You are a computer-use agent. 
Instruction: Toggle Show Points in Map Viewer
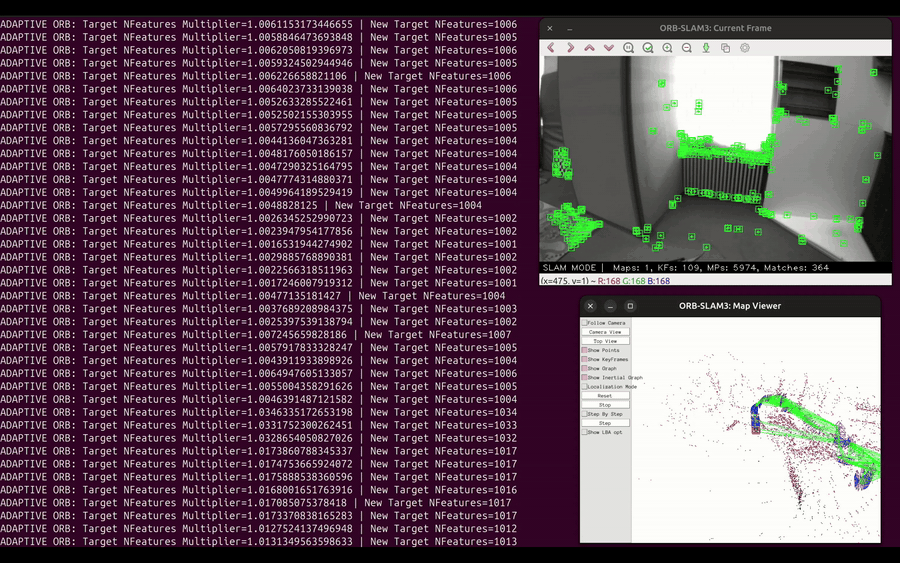click(x=585, y=351)
